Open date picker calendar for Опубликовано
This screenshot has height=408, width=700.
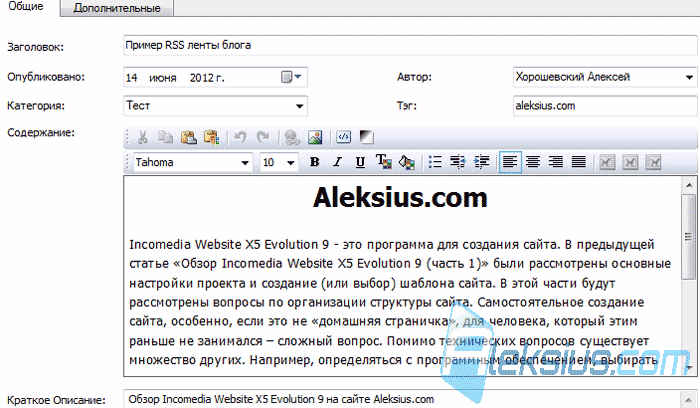point(292,77)
